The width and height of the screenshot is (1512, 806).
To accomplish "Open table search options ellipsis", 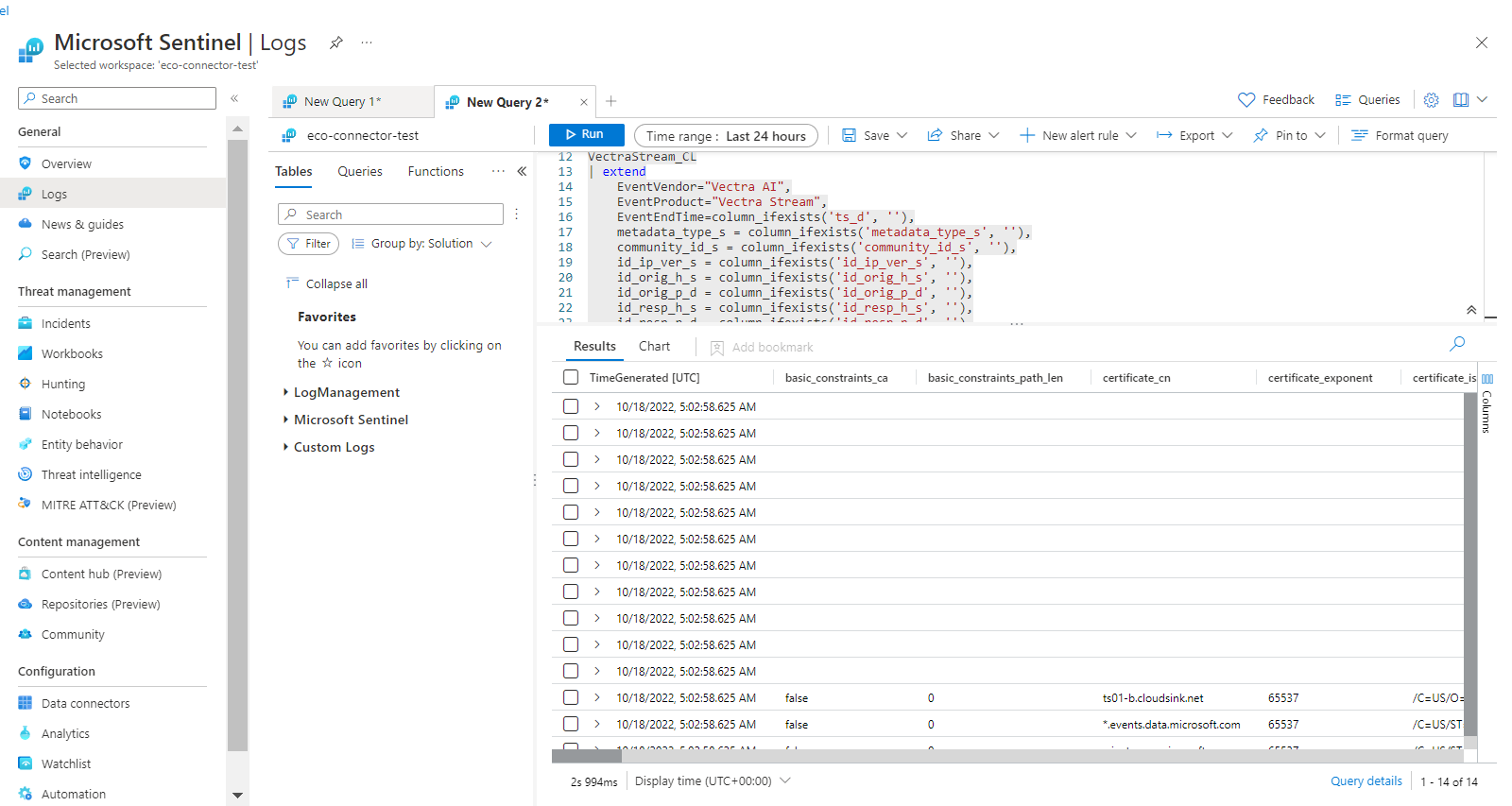I will (x=516, y=214).
